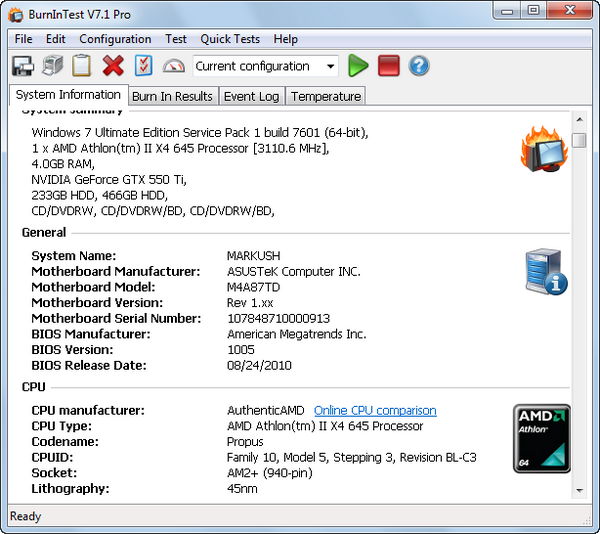Click the print report icon

click(x=52, y=66)
